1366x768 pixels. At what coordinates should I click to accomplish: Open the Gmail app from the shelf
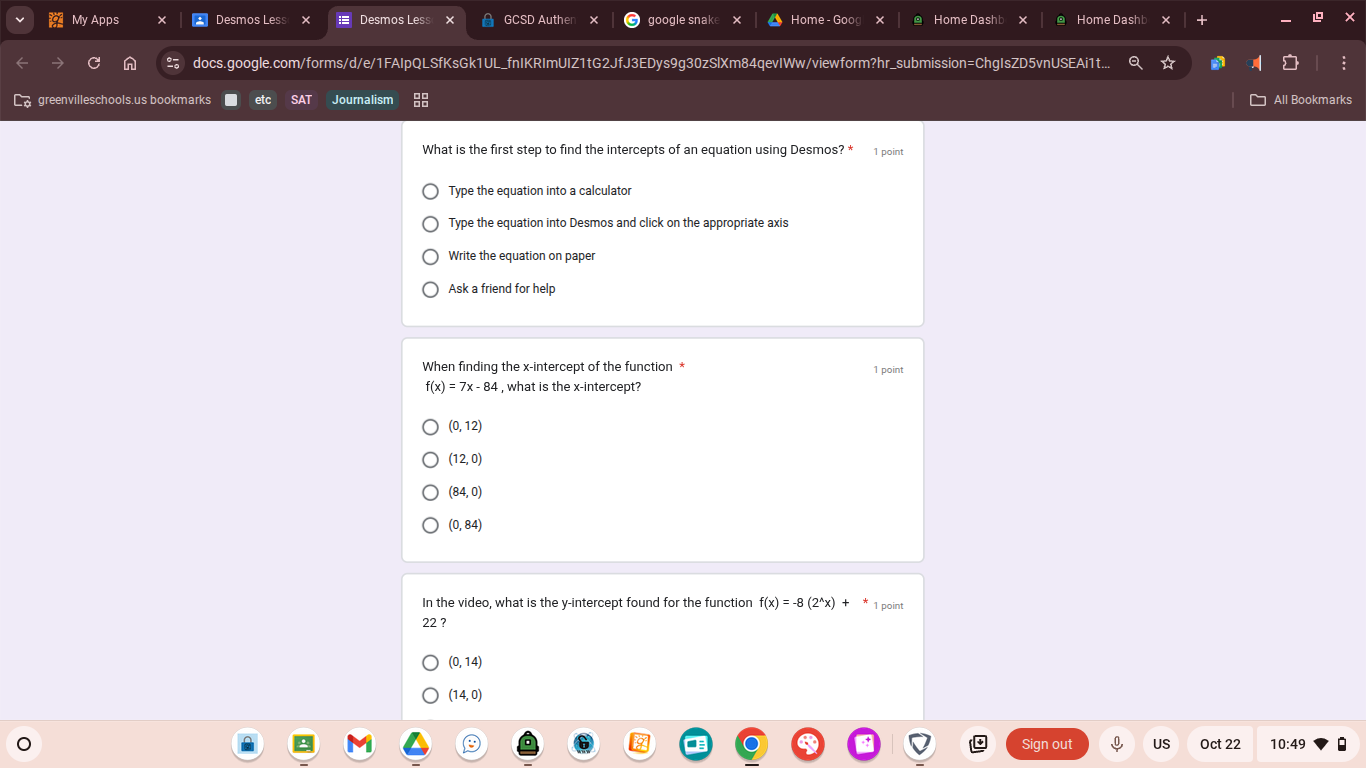coord(359,744)
